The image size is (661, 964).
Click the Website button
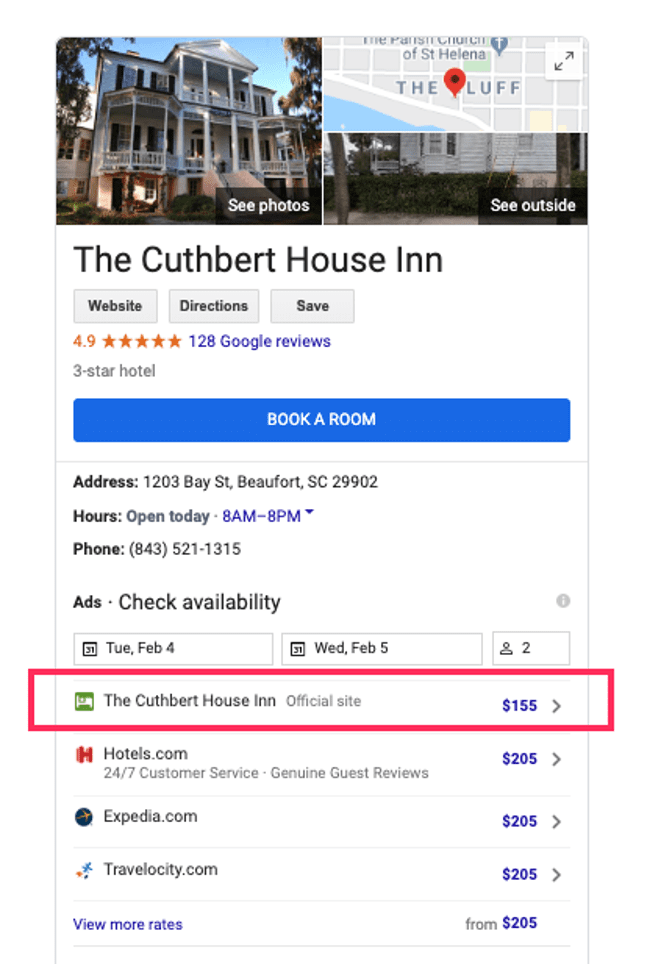(115, 306)
